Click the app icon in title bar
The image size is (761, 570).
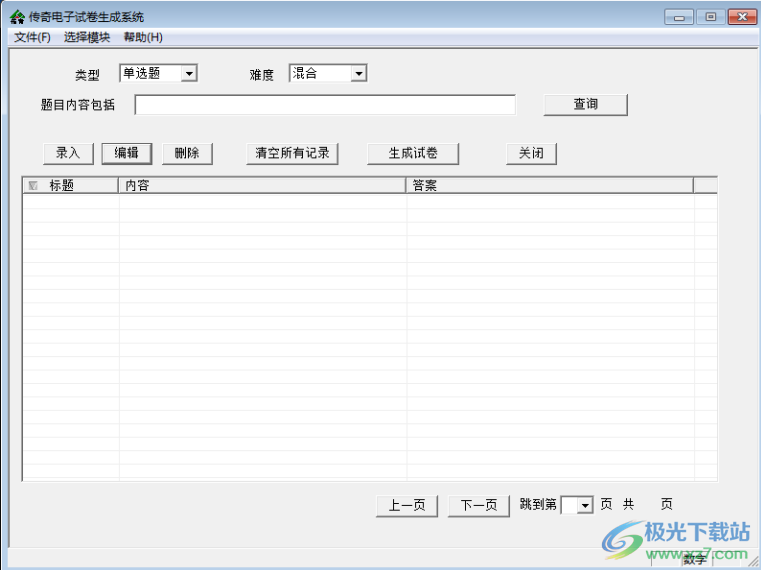(17, 17)
